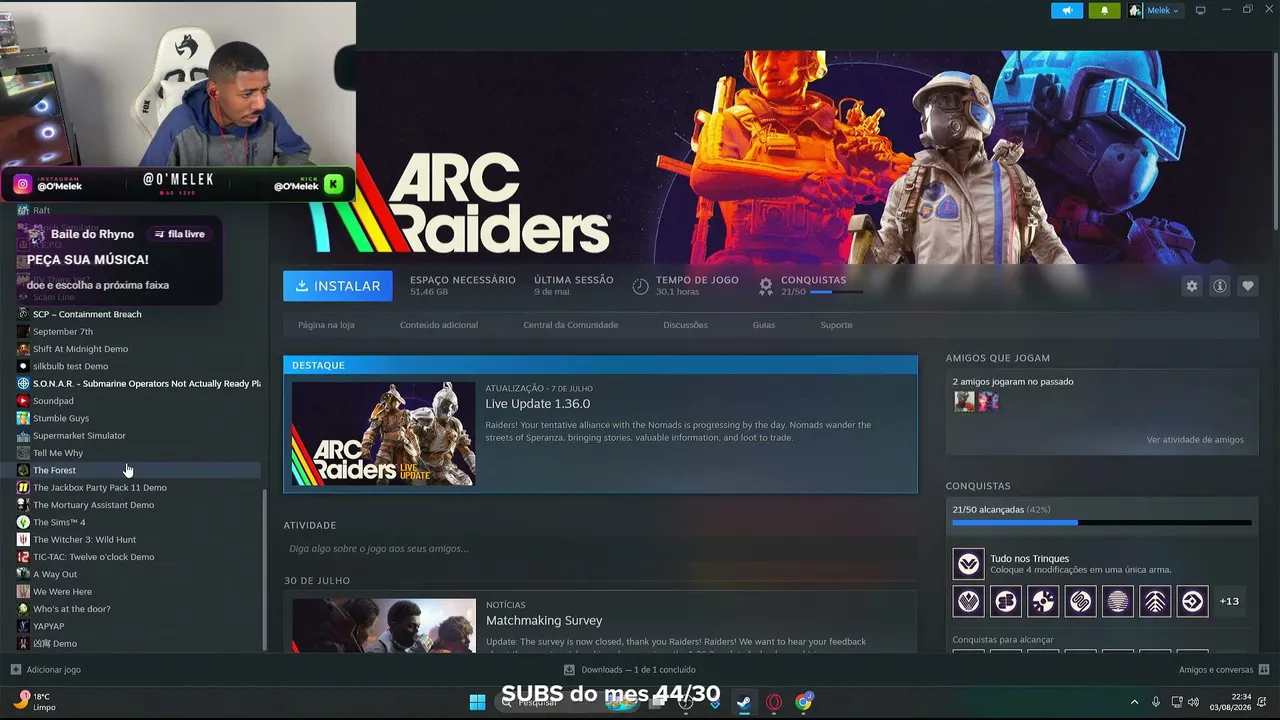Select SCP – Containment Breach in the library
Image resolution: width=1280 pixels, height=720 pixels.
coord(87,314)
